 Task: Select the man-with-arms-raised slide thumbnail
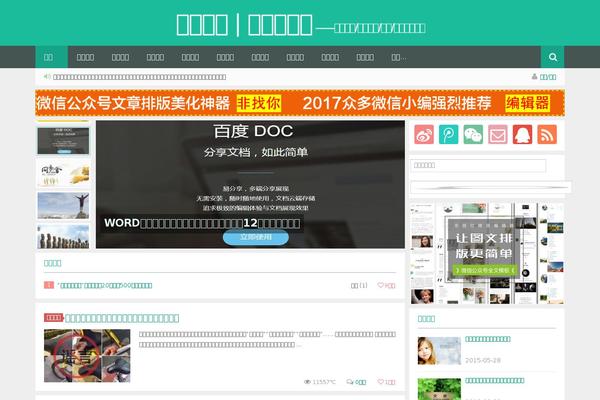point(63,206)
